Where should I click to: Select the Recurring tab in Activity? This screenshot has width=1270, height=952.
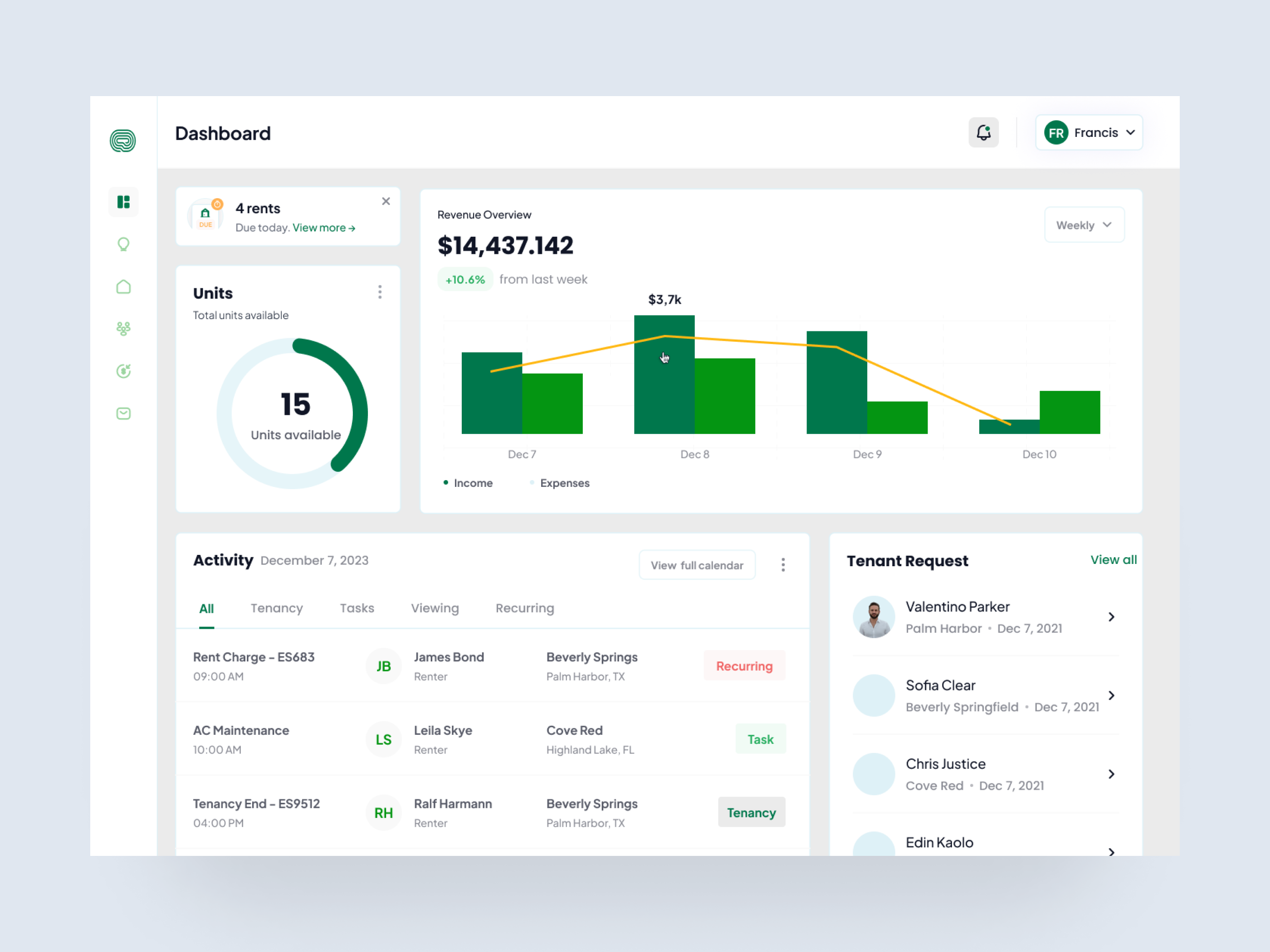pyautogui.click(x=524, y=608)
